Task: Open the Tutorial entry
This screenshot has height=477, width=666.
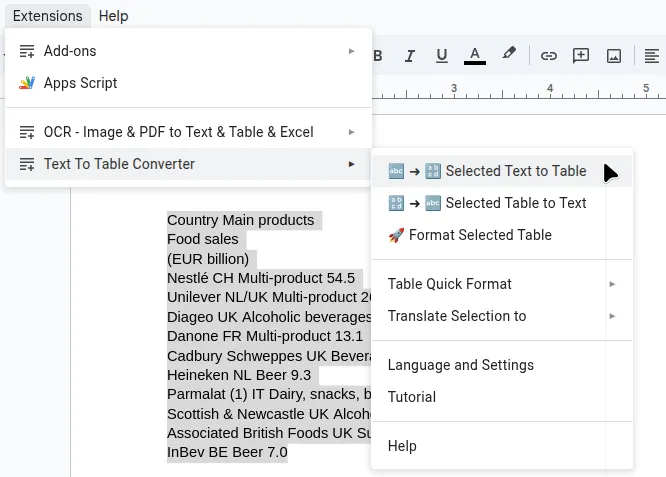Action: click(412, 397)
